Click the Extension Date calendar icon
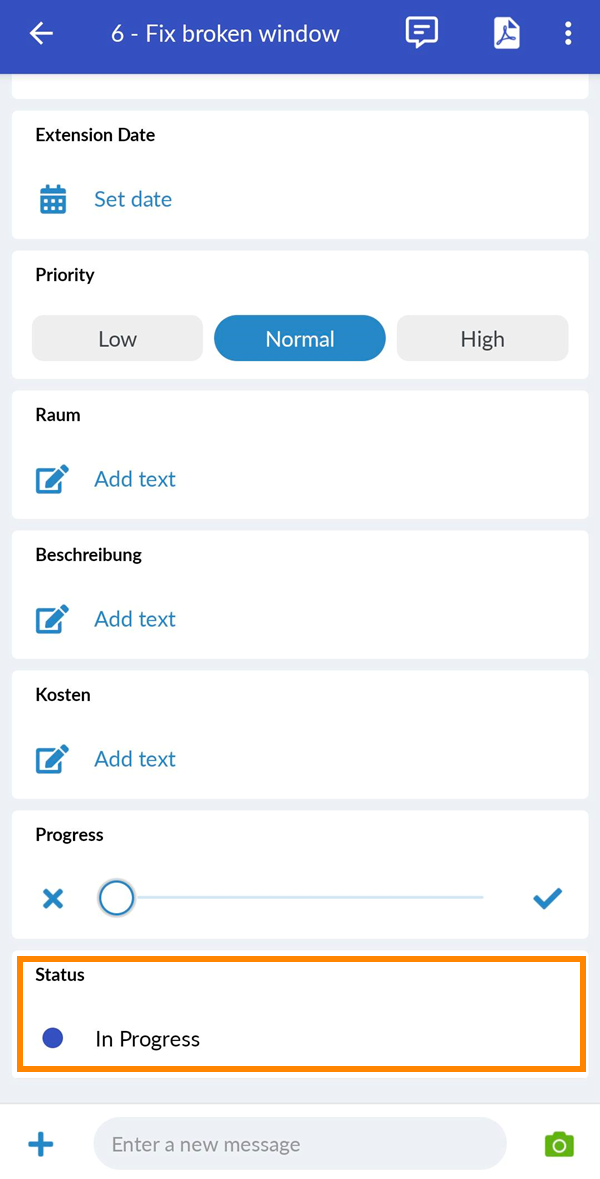Image resolution: width=600 pixels, height=1179 pixels. pos(53,199)
